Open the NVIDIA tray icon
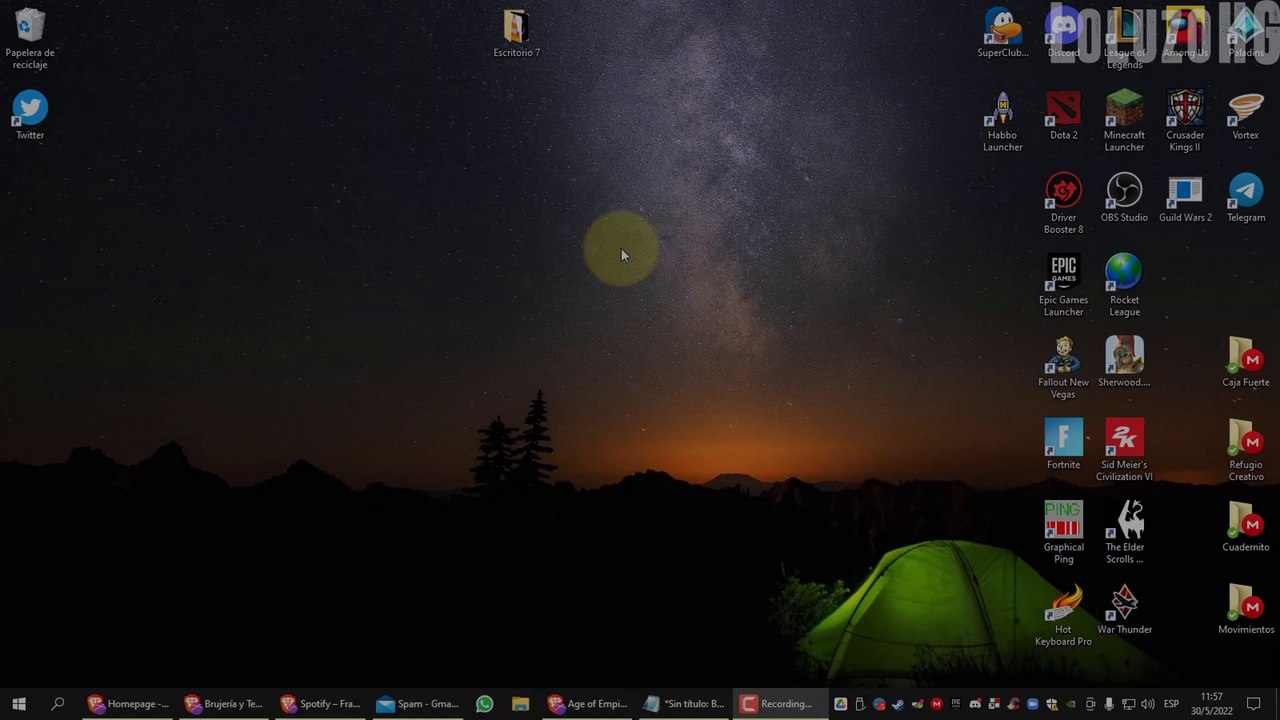Screen dimensions: 1280x720 1071,704
